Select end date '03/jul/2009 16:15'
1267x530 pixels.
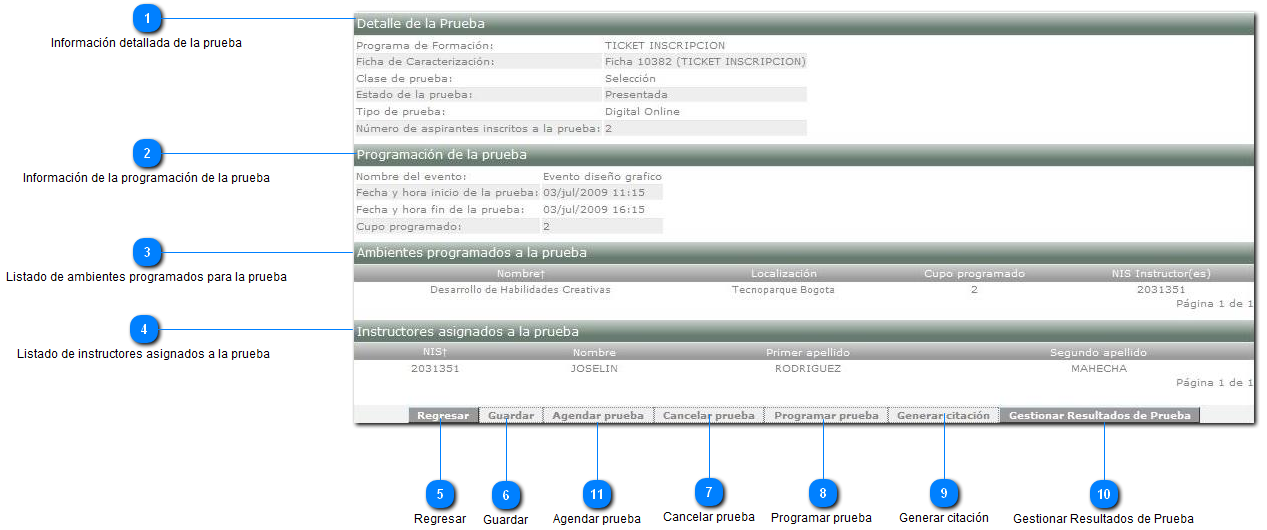(x=593, y=210)
